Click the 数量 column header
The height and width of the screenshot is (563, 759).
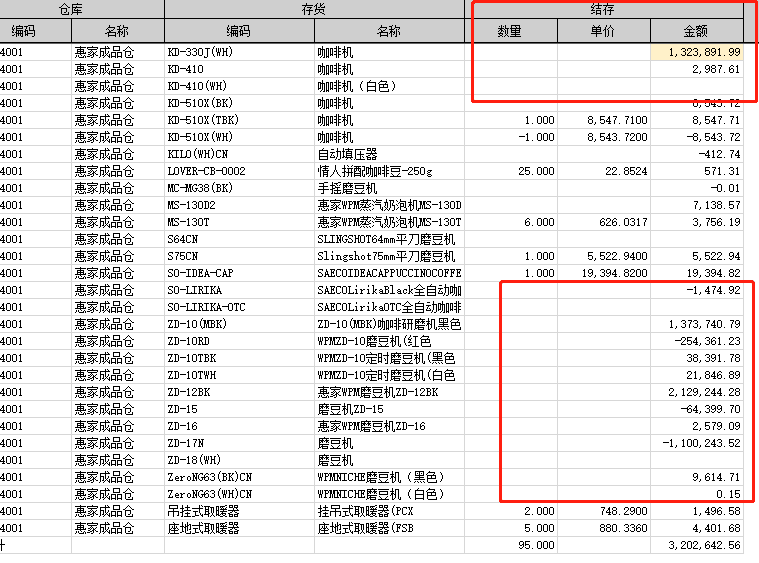(510, 31)
